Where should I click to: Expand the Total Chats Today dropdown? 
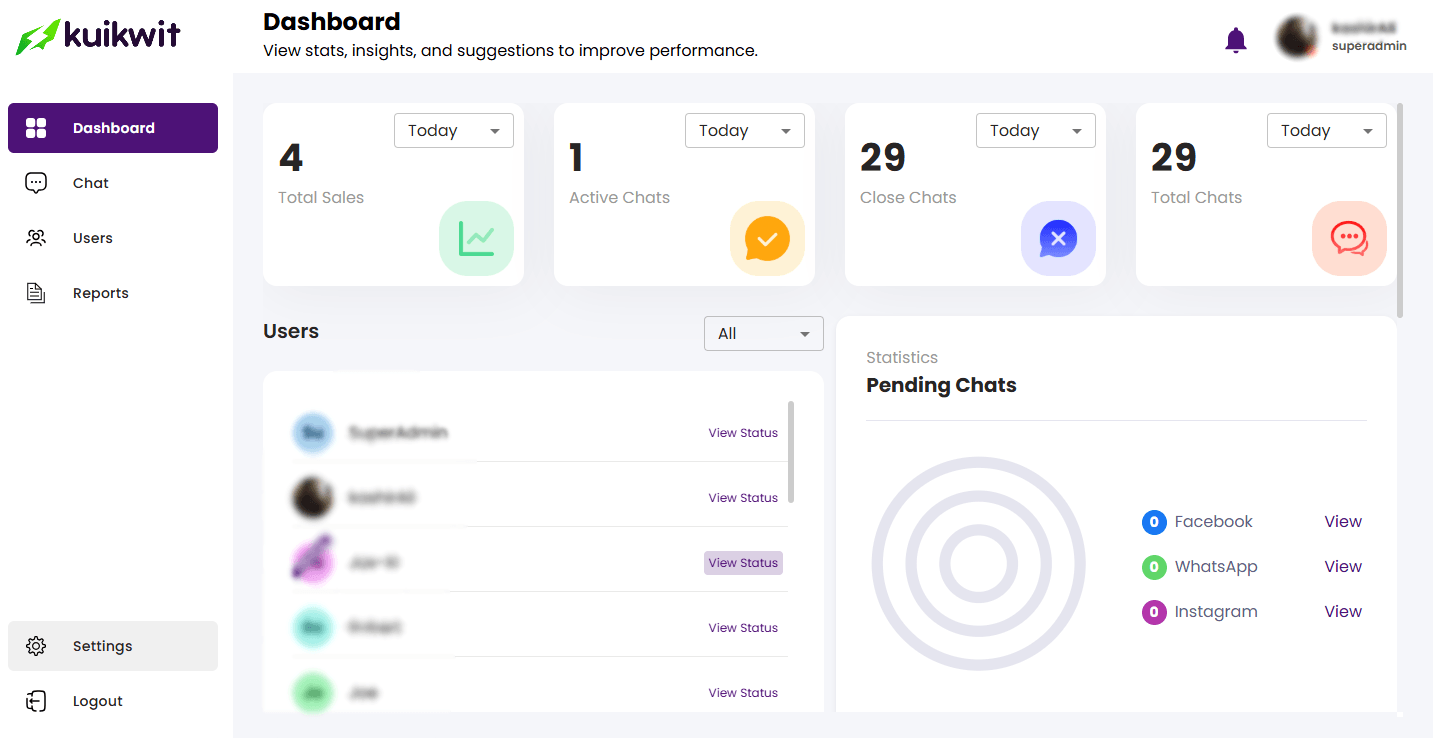click(x=1326, y=131)
